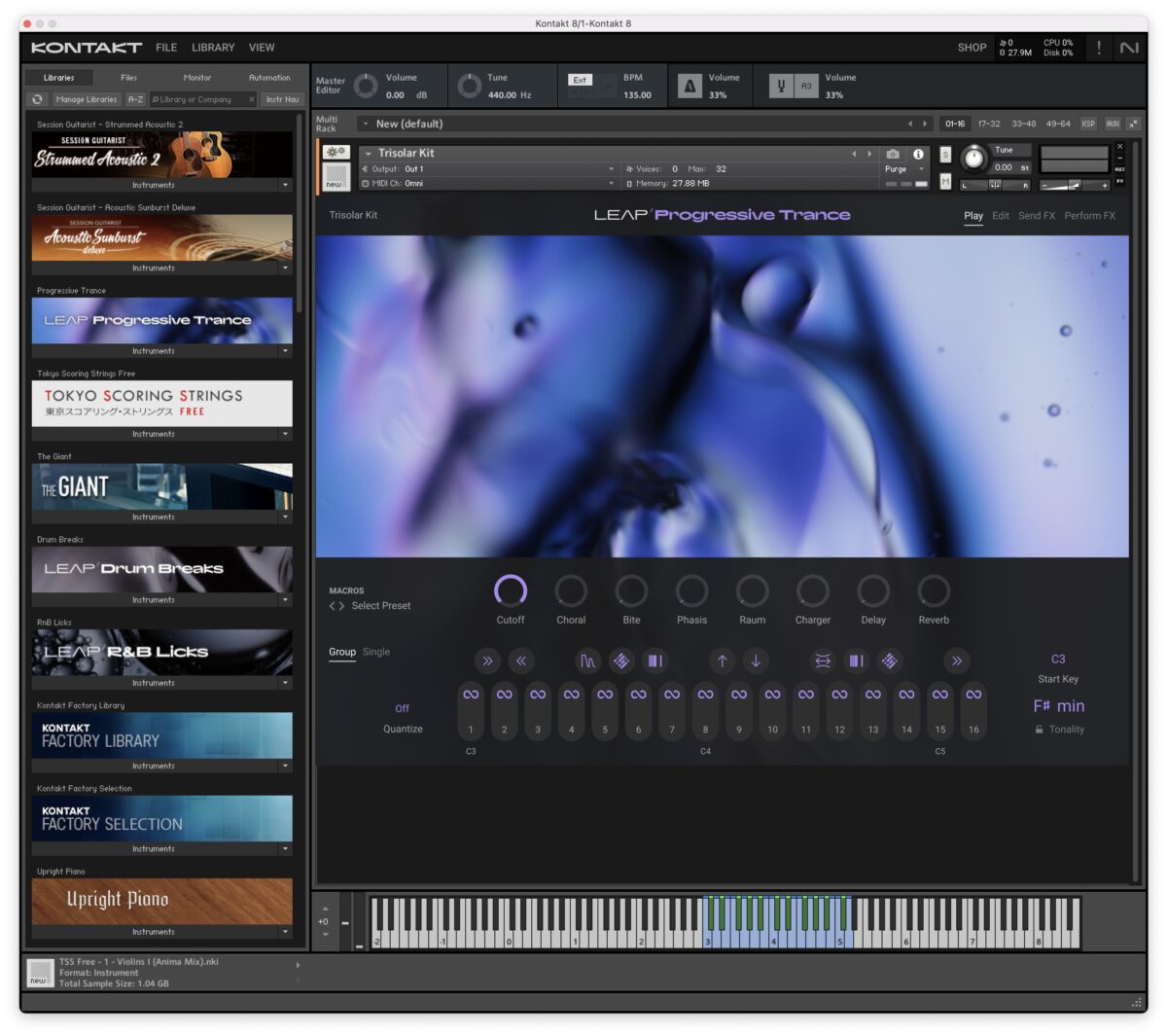Click the first diamond pattern trigger icon
Screen dimensions: 1167x1036
[x=621, y=661]
